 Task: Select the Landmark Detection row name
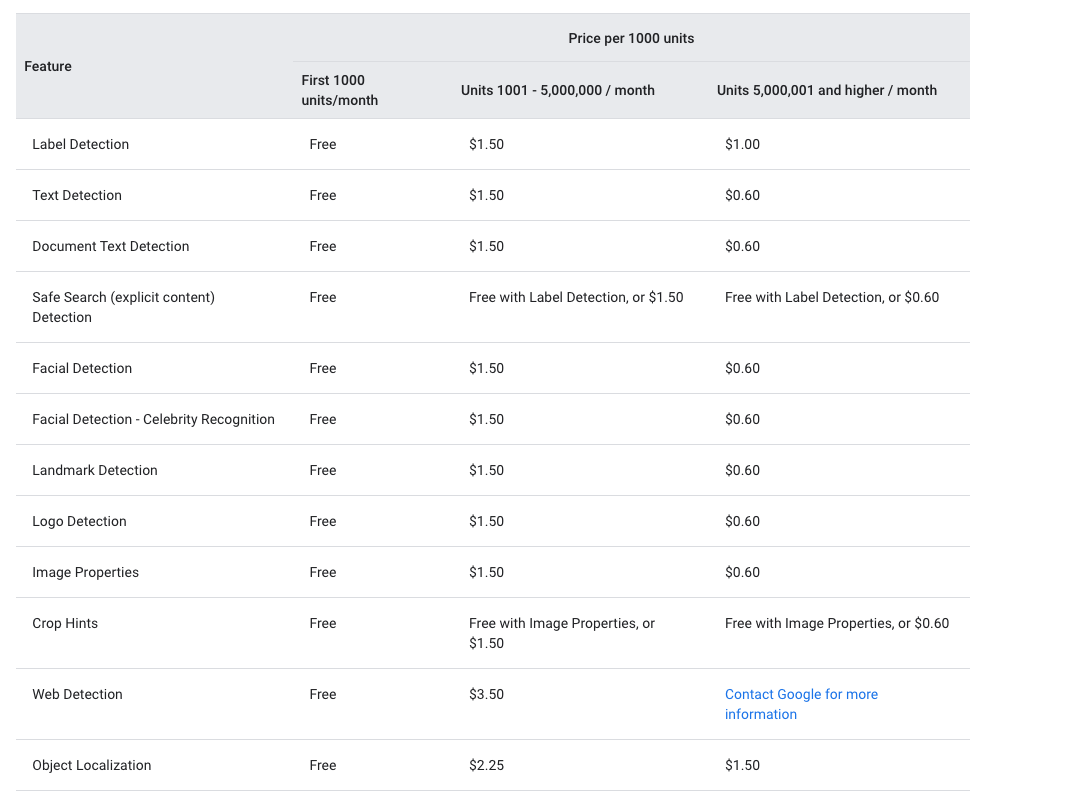click(94, 470)
